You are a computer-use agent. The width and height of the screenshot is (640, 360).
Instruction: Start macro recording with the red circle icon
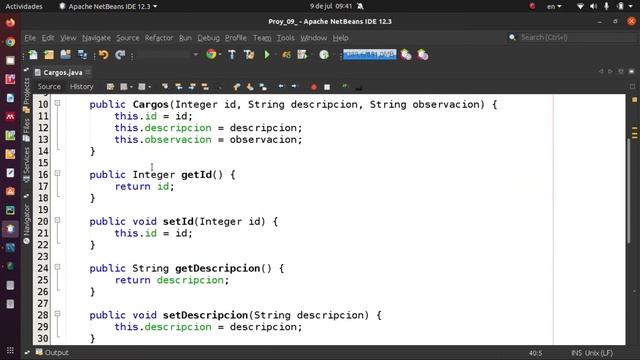coord(313,87)
